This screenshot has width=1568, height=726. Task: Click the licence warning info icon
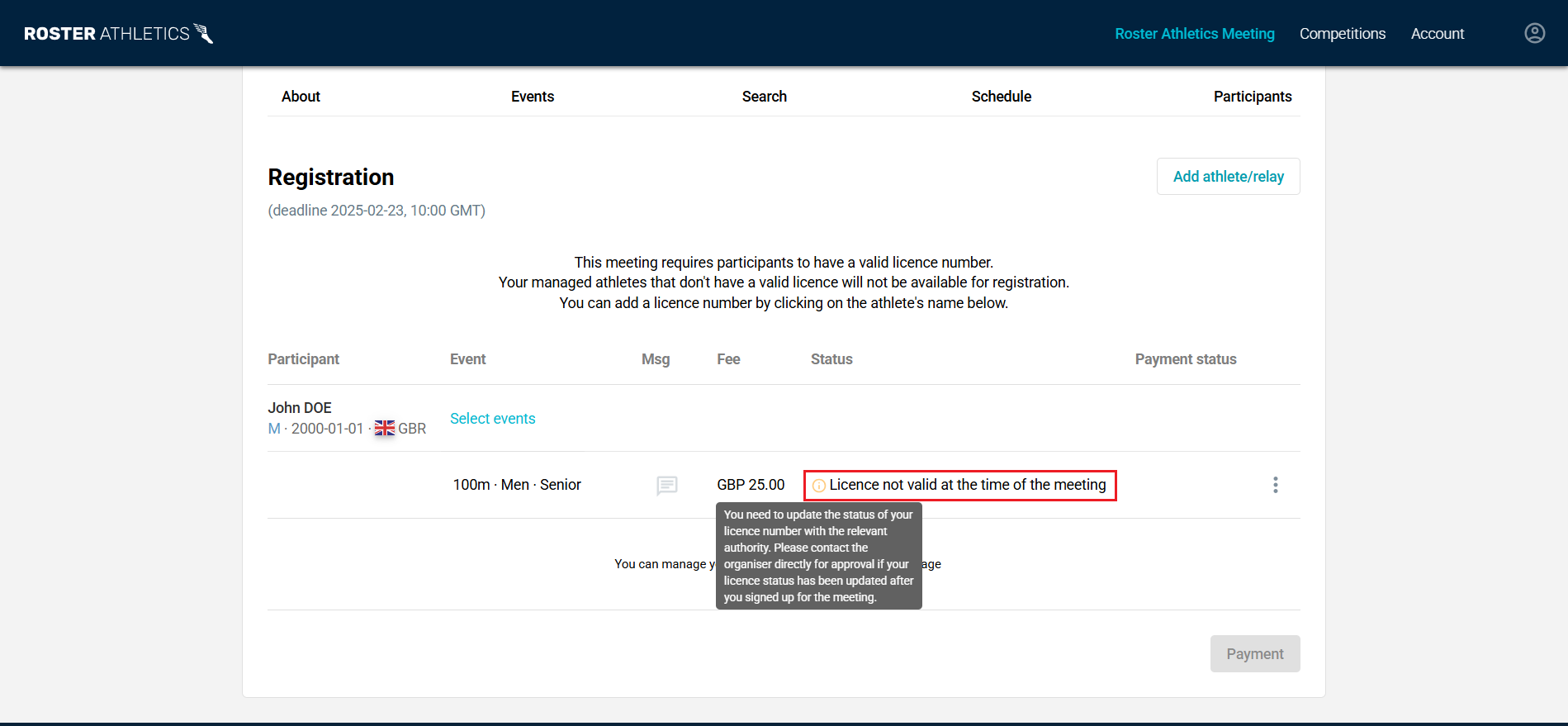pos(819,486)
